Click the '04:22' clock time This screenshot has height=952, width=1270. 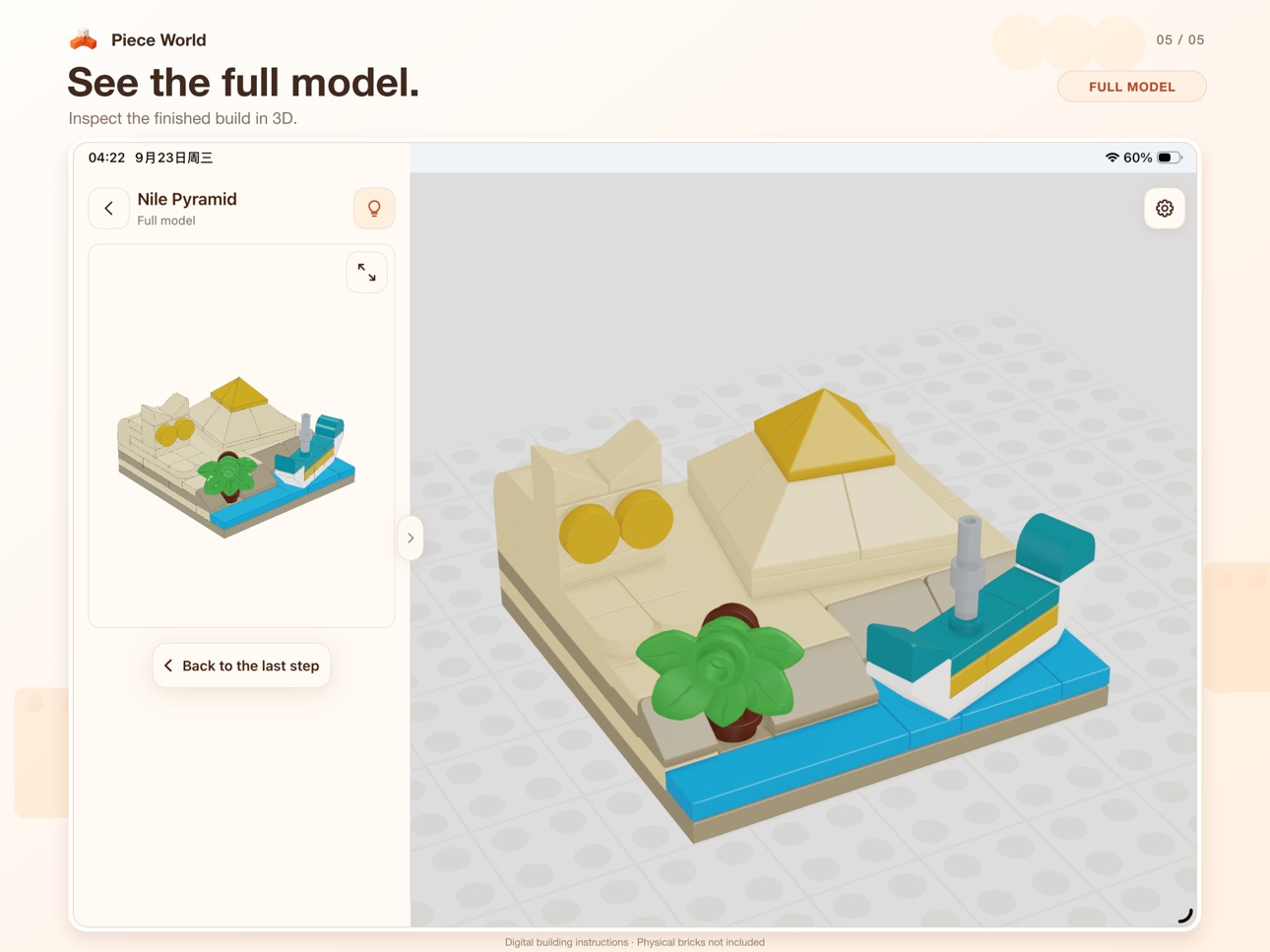[x=106, y=158]
